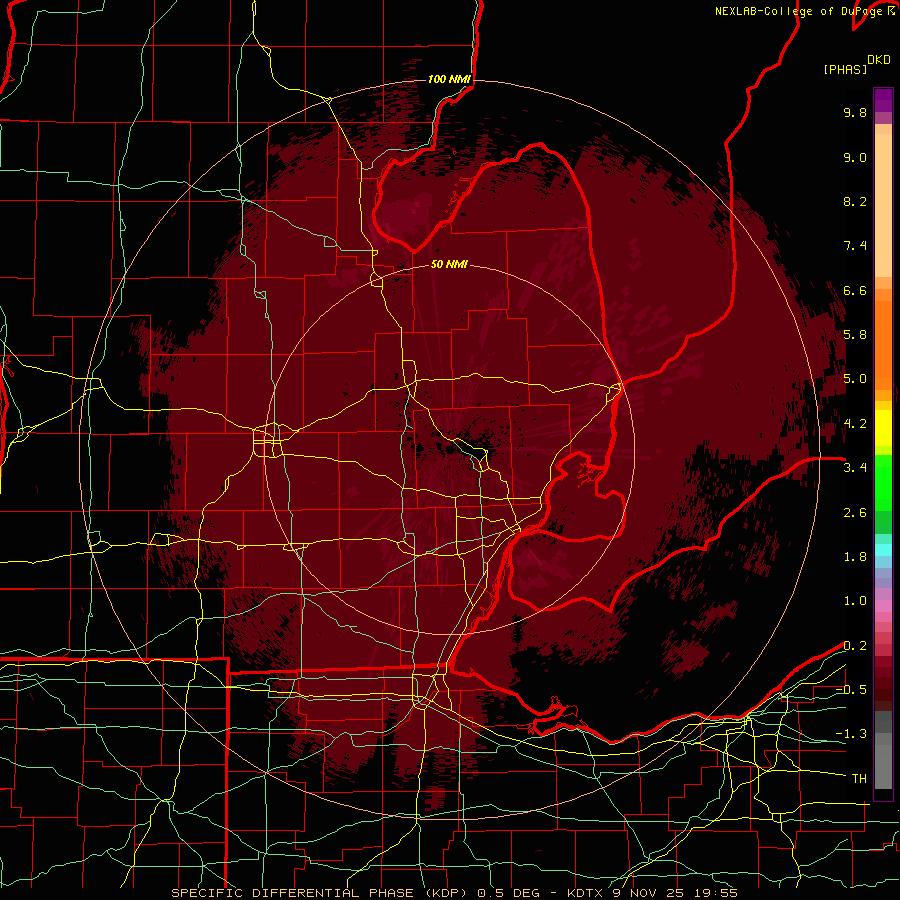Click the 5.0 value on color scale
900x900 pixels.
[x=855, y=379]
